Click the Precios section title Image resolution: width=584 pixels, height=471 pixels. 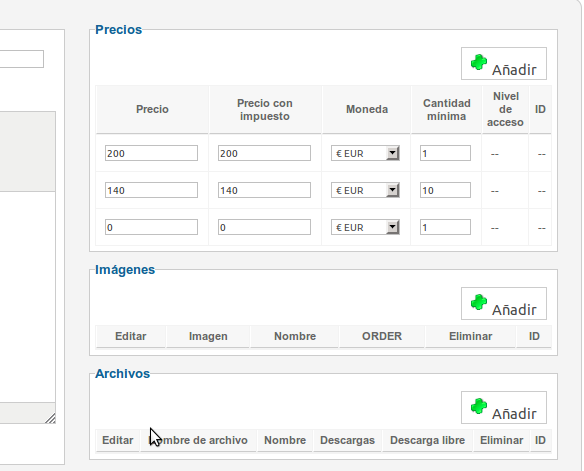[118, 30]
